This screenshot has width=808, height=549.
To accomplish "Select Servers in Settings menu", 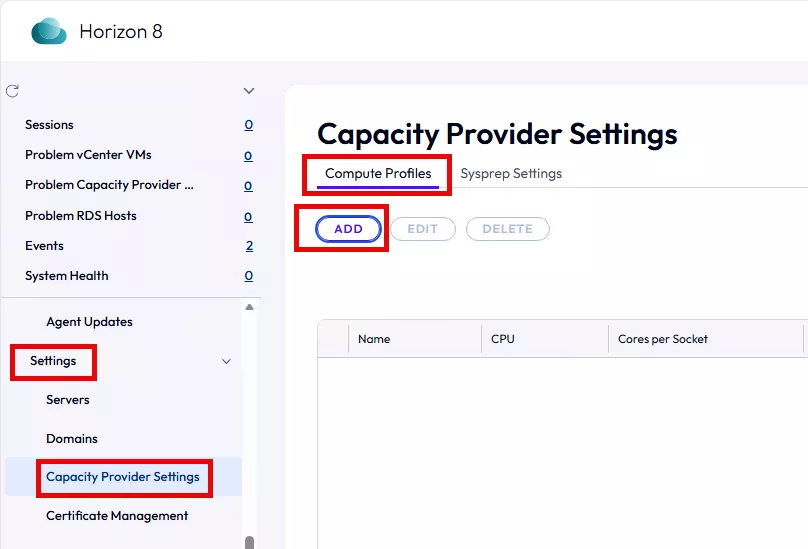I will pos(68,400).
